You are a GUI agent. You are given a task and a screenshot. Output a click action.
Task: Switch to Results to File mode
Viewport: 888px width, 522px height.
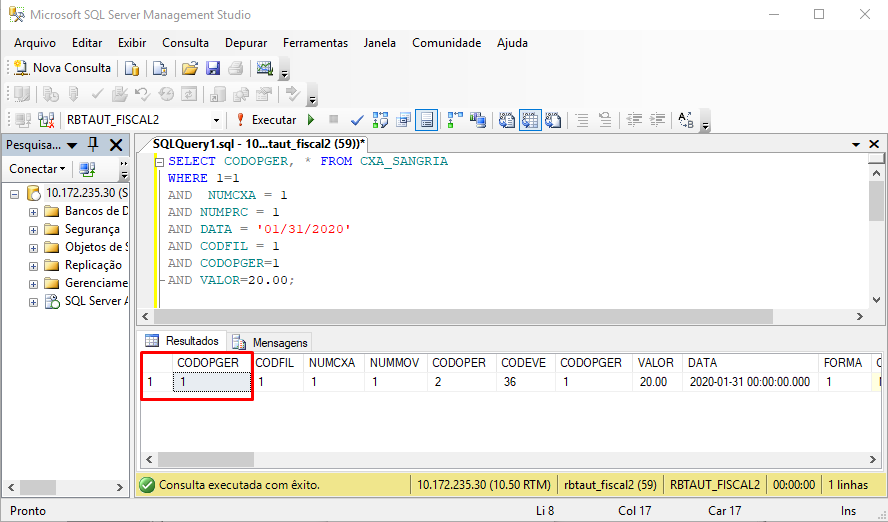tap(553, 120)
